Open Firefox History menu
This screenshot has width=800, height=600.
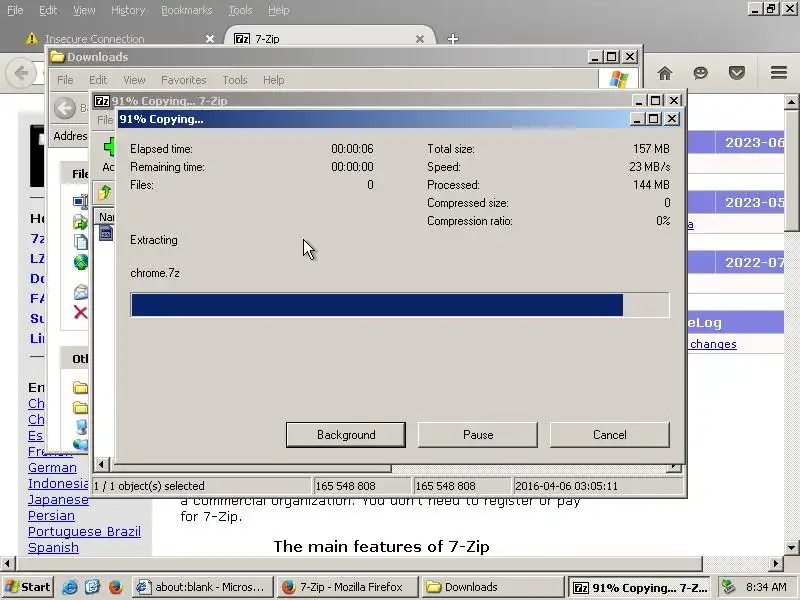(128, 10)
